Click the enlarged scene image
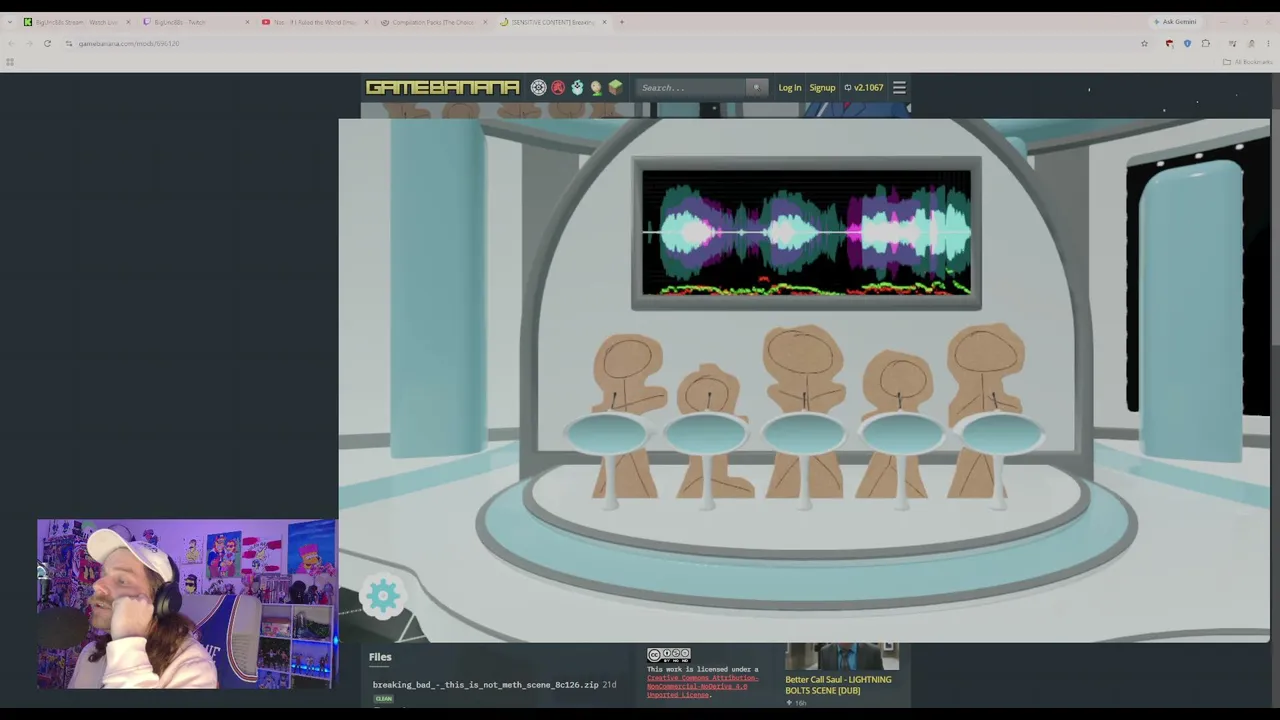1280x720 pixels. point(804,380)
